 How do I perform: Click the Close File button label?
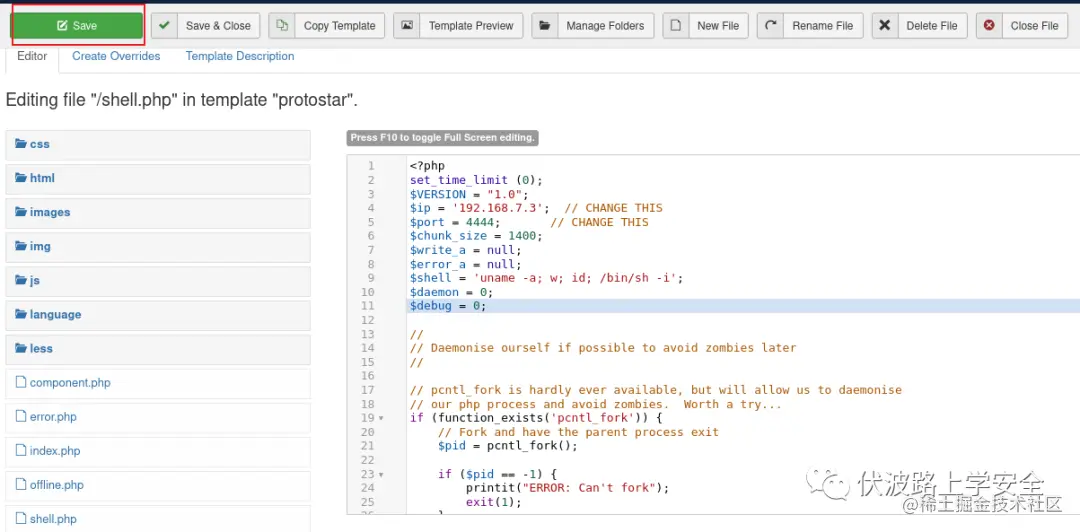(1035, 25)
